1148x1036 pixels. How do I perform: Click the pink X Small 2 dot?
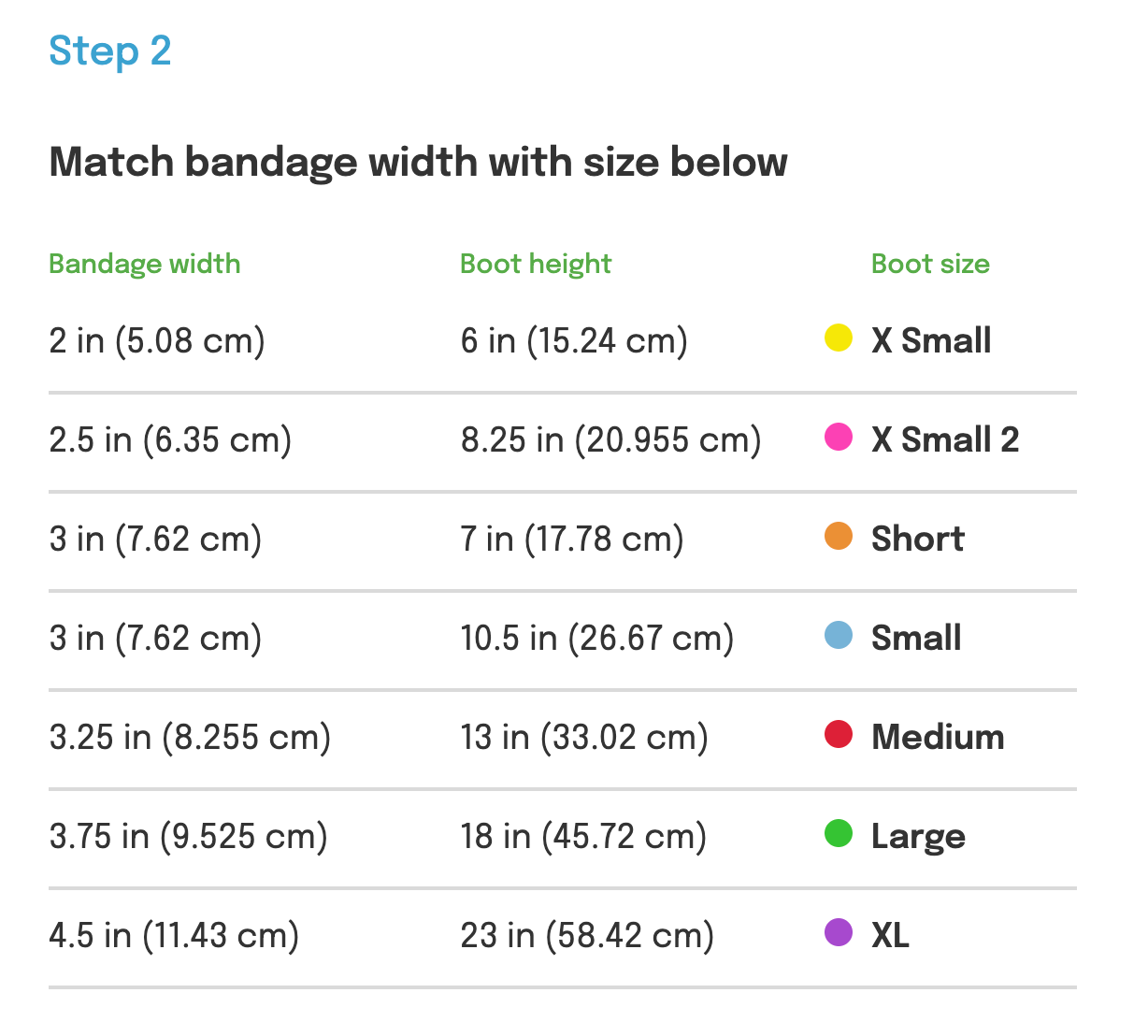pos(838,437)
